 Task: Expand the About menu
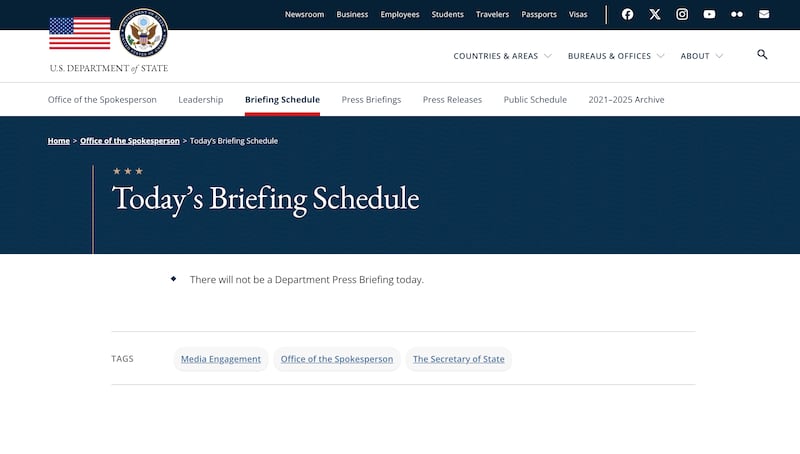(x=702, y=56)
